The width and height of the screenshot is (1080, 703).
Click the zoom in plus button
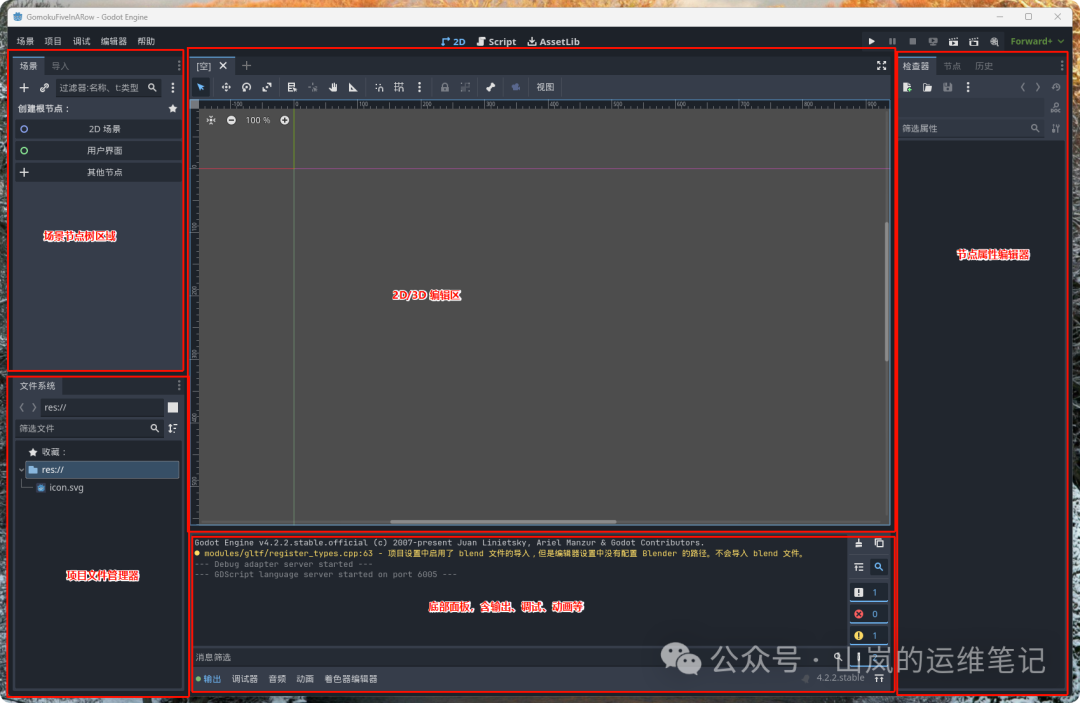(x=285, y=120)
